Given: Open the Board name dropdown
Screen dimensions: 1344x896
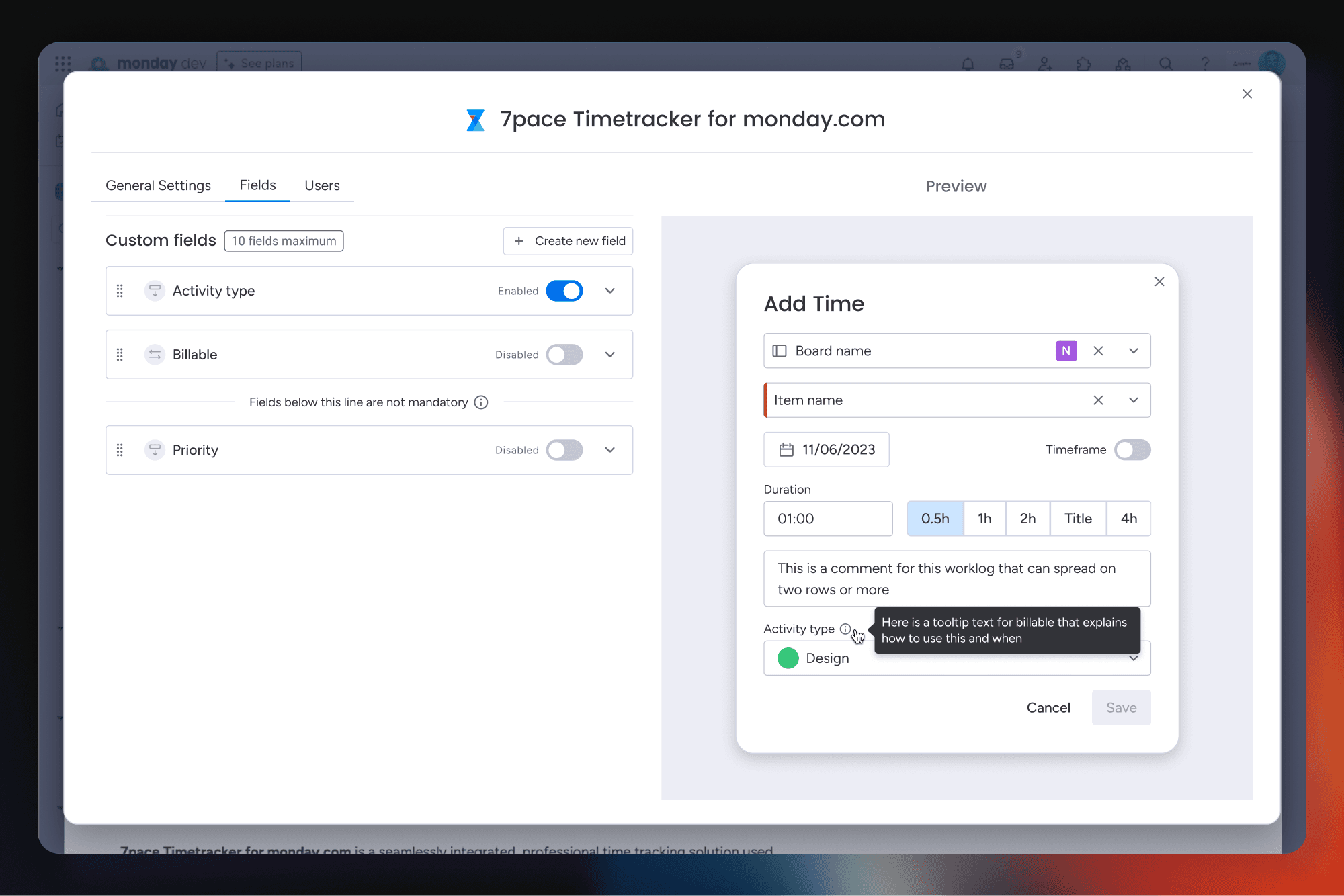Looking at the screenshot, I should (x=1134, y=351).
